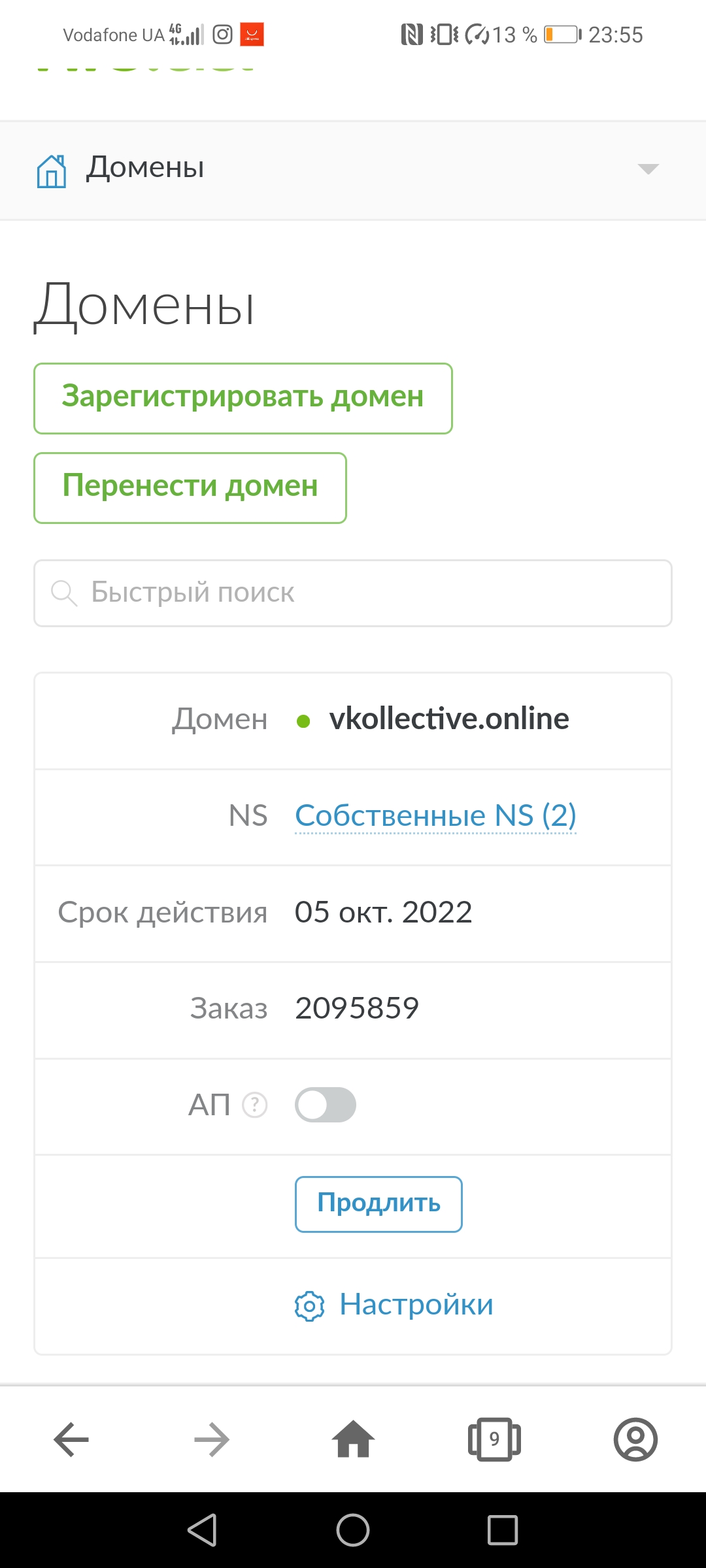Click the magnifier icon in quick search
The height and width of the screenshot is (1568, 706).
pyautogui.click(x=64, y=593)
